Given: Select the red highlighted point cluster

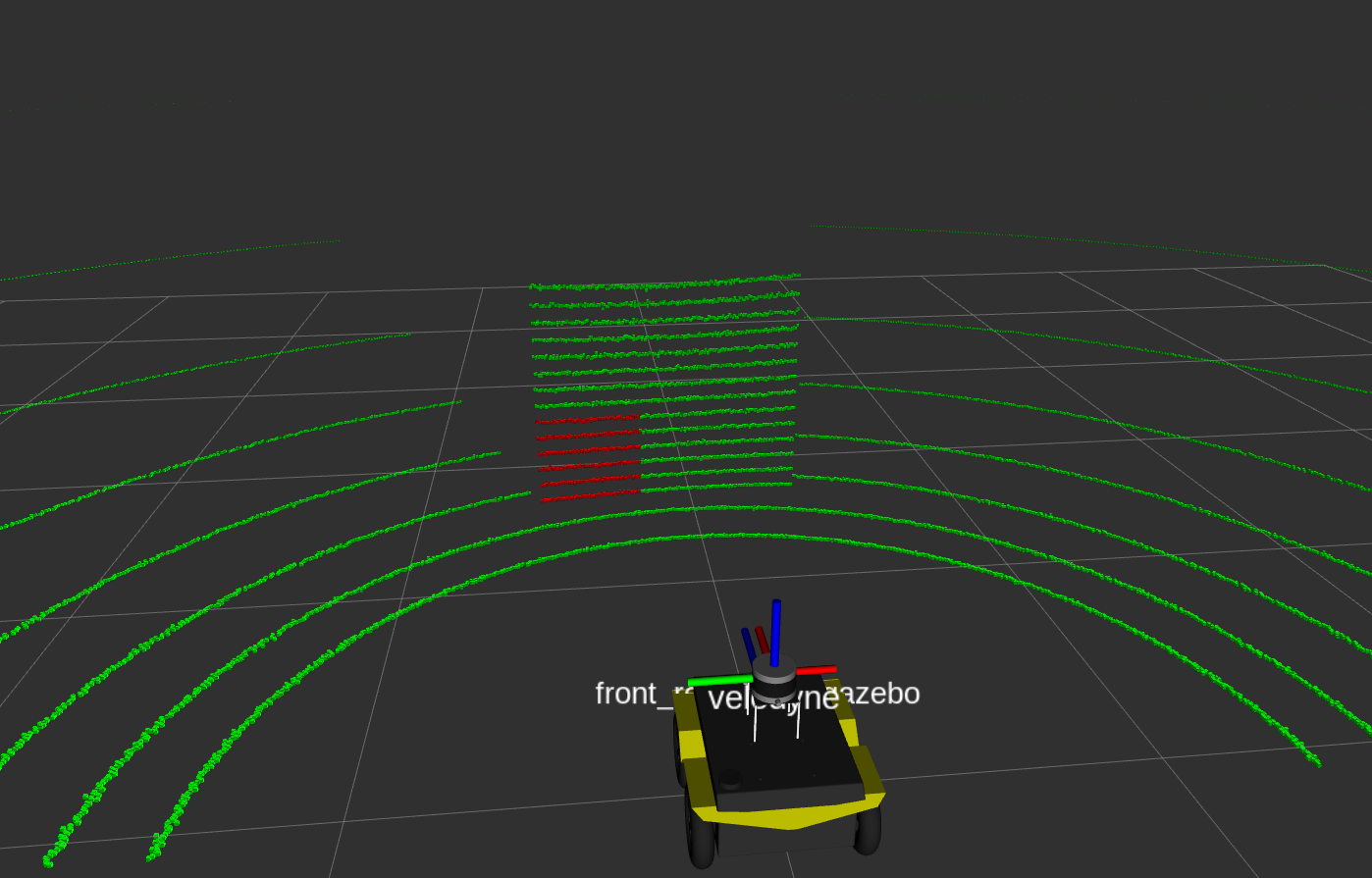Looking at the screenshot, I should click(x=589, y=458).
